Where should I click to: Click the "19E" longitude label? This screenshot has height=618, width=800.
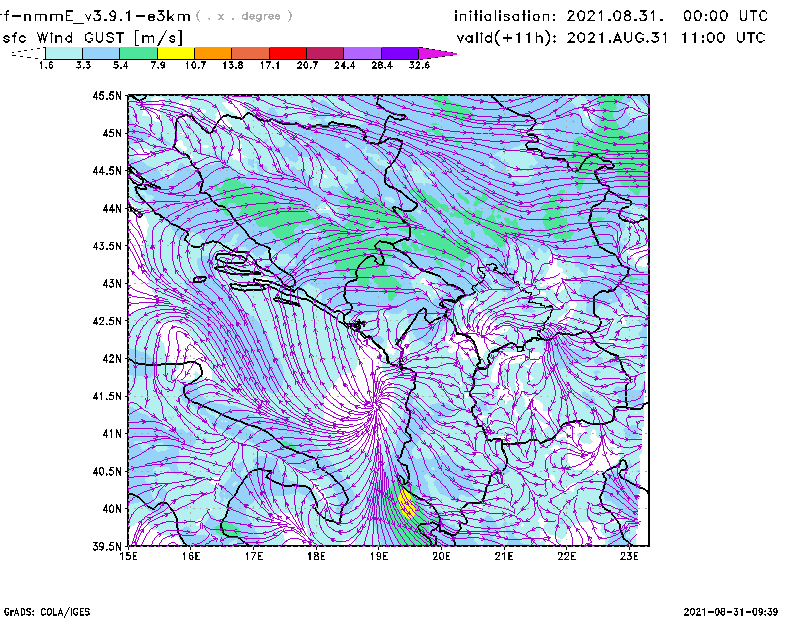379,556
